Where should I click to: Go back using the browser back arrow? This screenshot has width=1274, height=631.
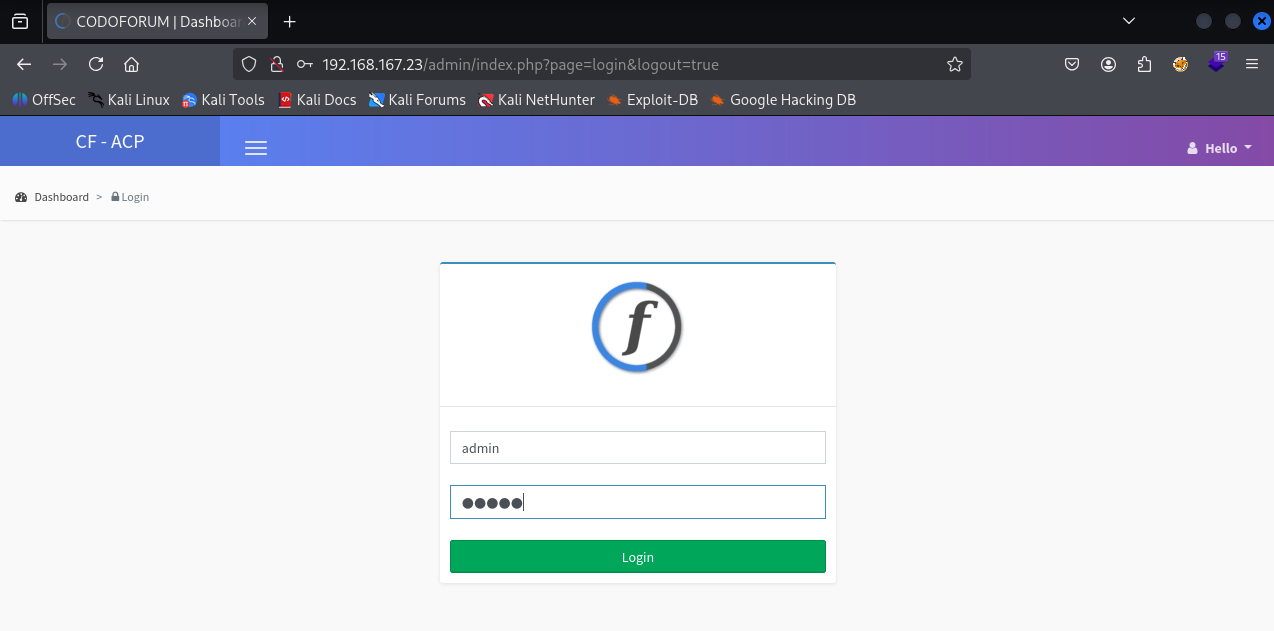24,64
